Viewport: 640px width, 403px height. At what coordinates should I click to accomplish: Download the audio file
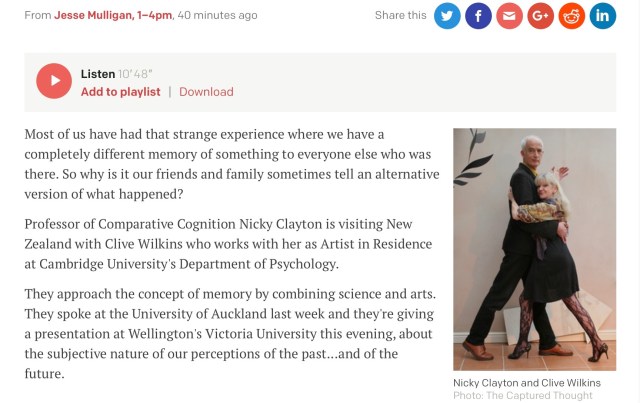pos(206,92)
